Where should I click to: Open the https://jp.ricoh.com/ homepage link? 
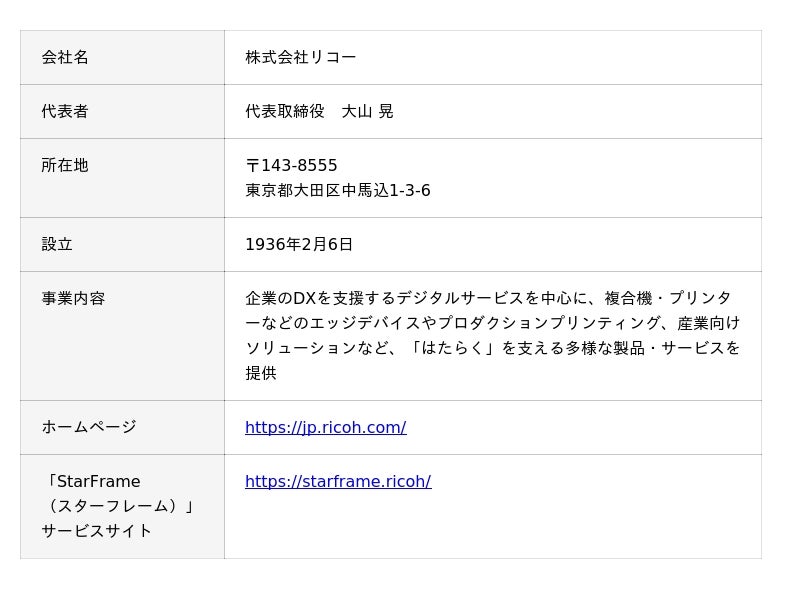[325, 428]
